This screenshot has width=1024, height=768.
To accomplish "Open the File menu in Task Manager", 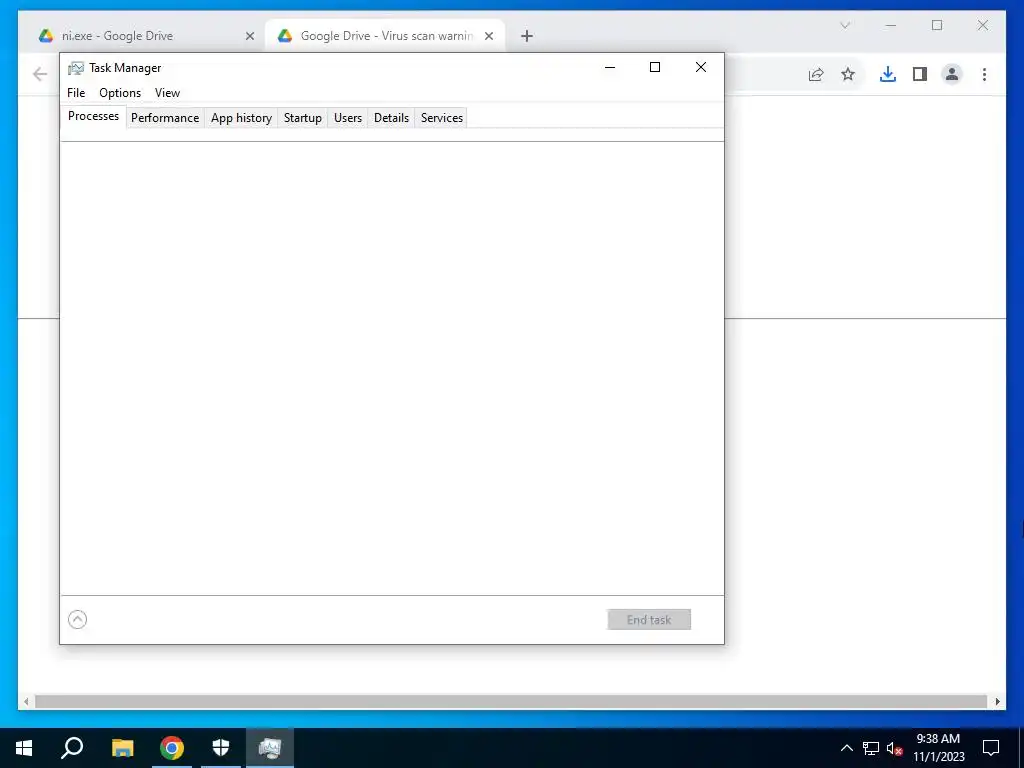I will point(76,93).
